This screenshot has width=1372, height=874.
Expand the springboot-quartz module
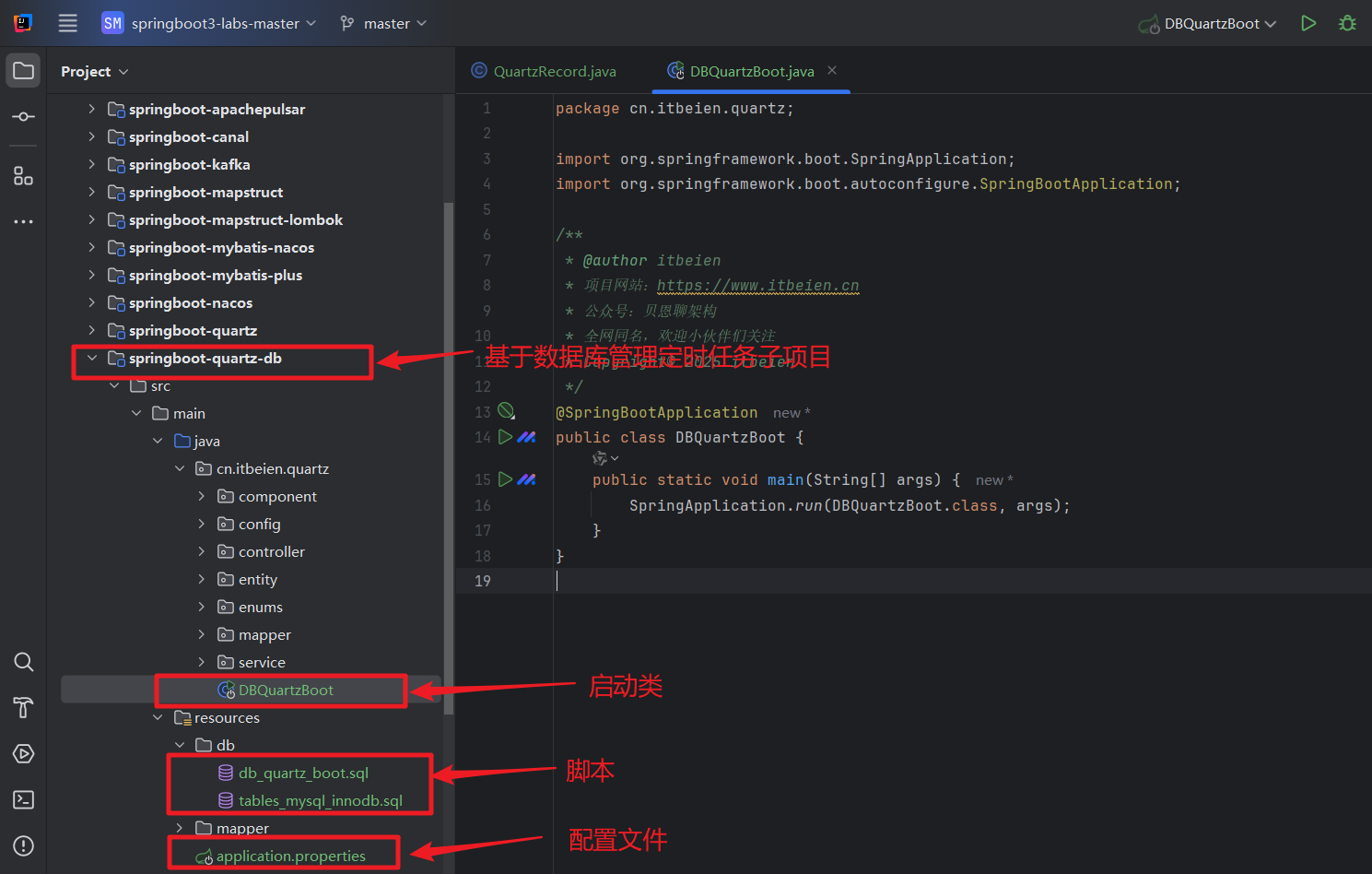[92, 330]
